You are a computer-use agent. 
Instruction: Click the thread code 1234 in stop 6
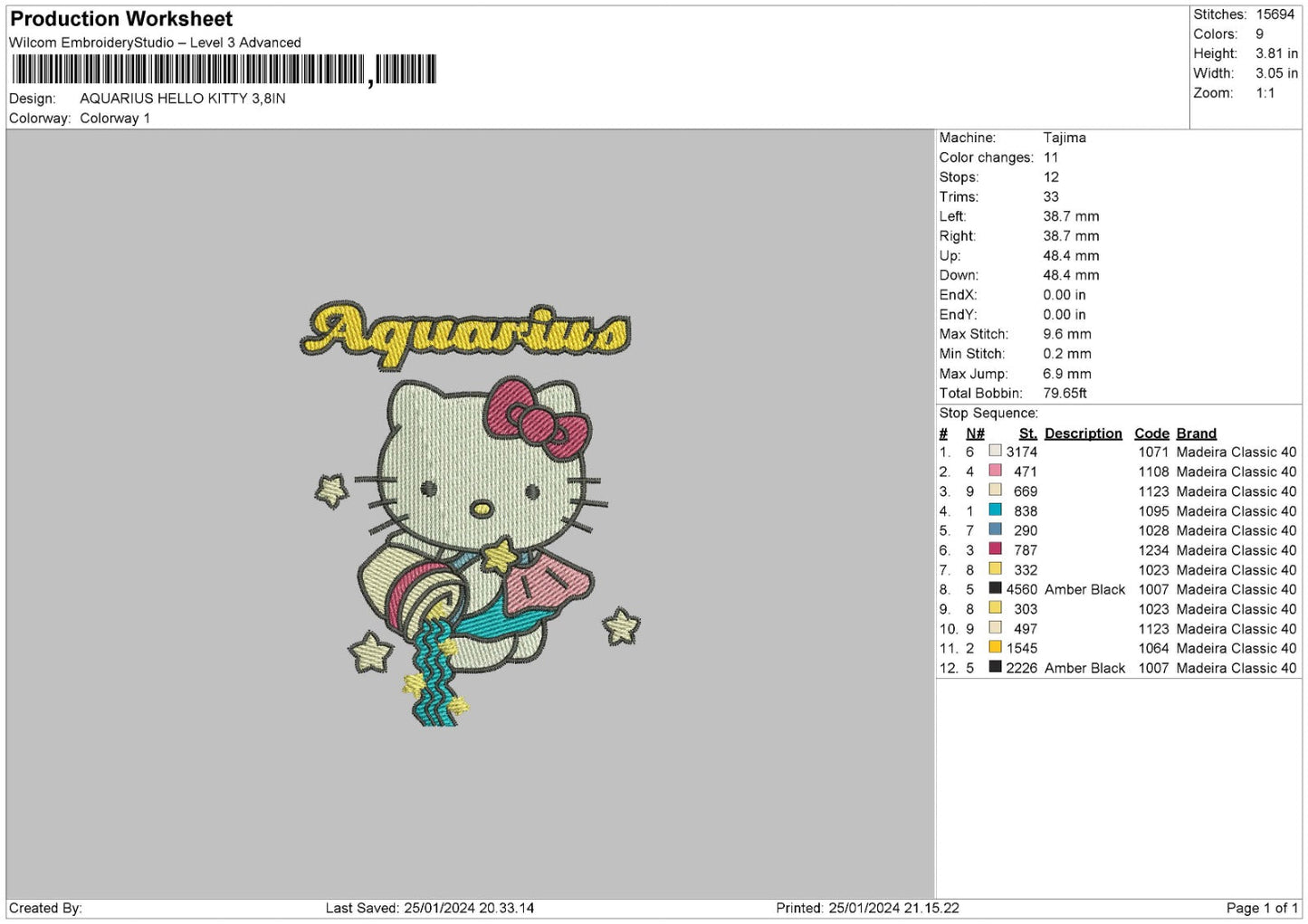[1154, 550]
